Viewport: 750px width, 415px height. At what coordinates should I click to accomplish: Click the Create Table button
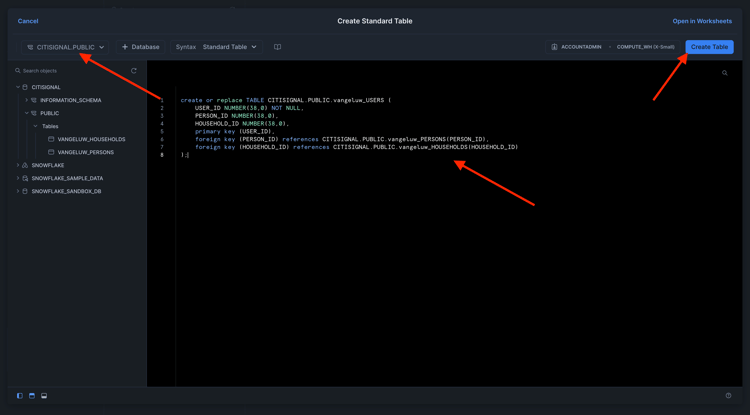pyautogui.click(x=709, y=47)
